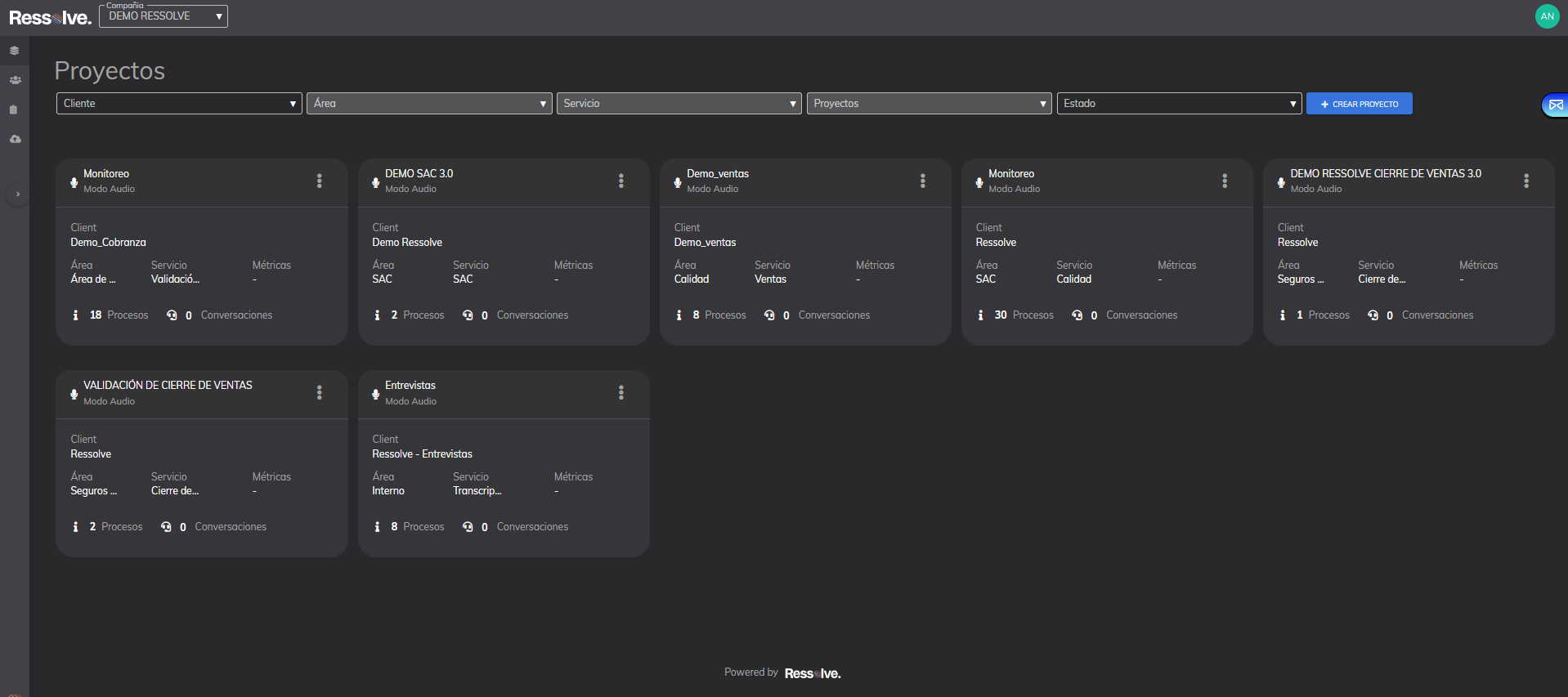Open the Compañía DEMO RESSOLVE dropdown
Screen dimensions: 1568x697
pyautogui.click(x=164, y=16)
